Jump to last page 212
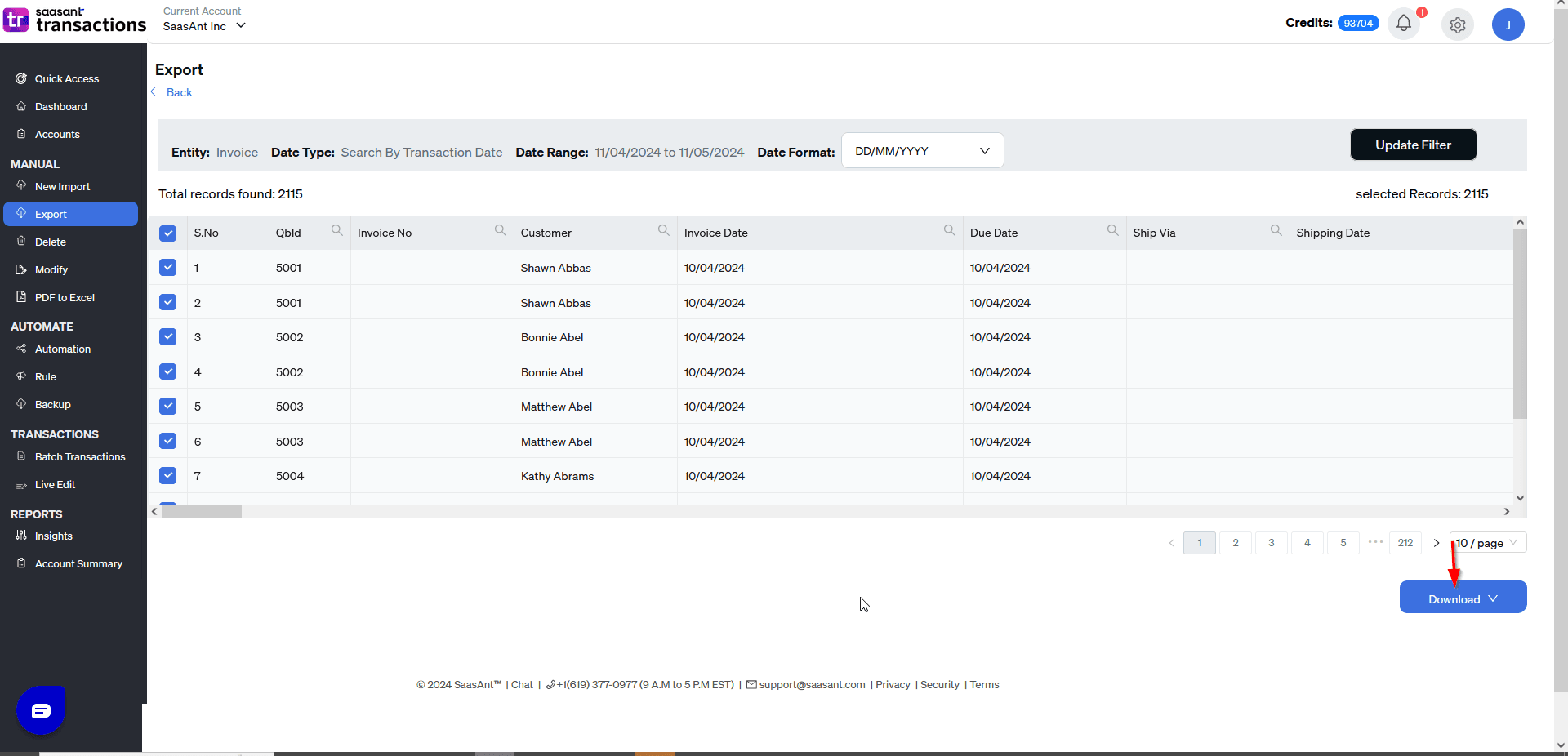 coord(1405,543)
